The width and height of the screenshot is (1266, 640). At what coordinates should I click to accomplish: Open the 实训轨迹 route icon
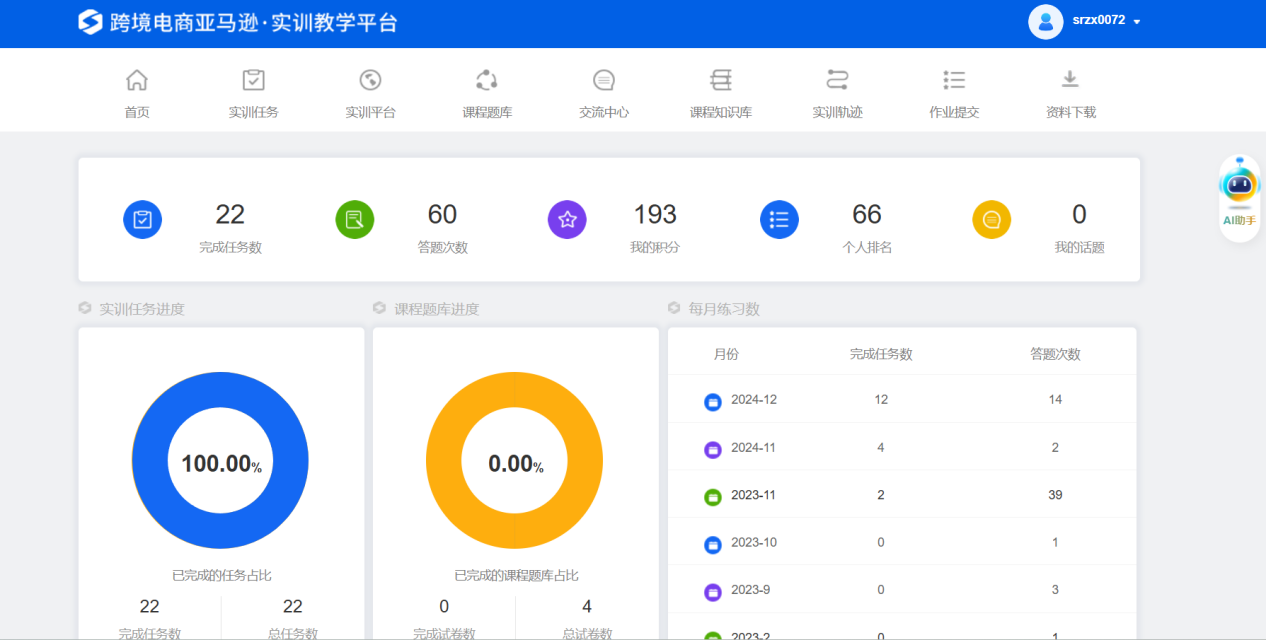(x=837, y=80)
